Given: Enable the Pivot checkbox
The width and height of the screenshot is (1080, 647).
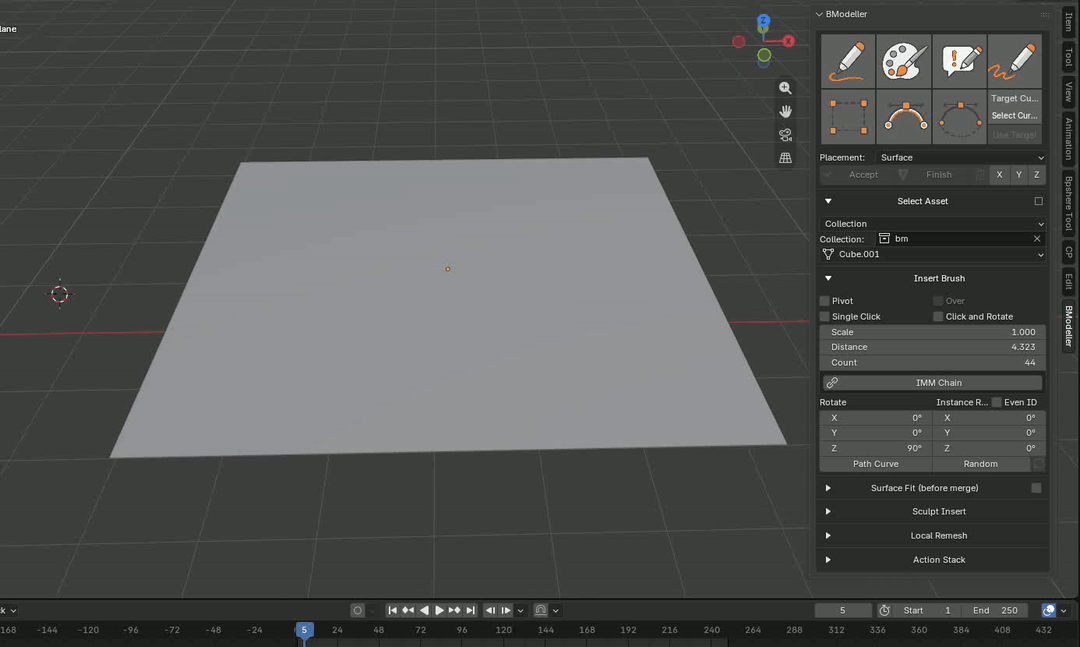Looking at the screenshot, I should click(x=824, y=301).
